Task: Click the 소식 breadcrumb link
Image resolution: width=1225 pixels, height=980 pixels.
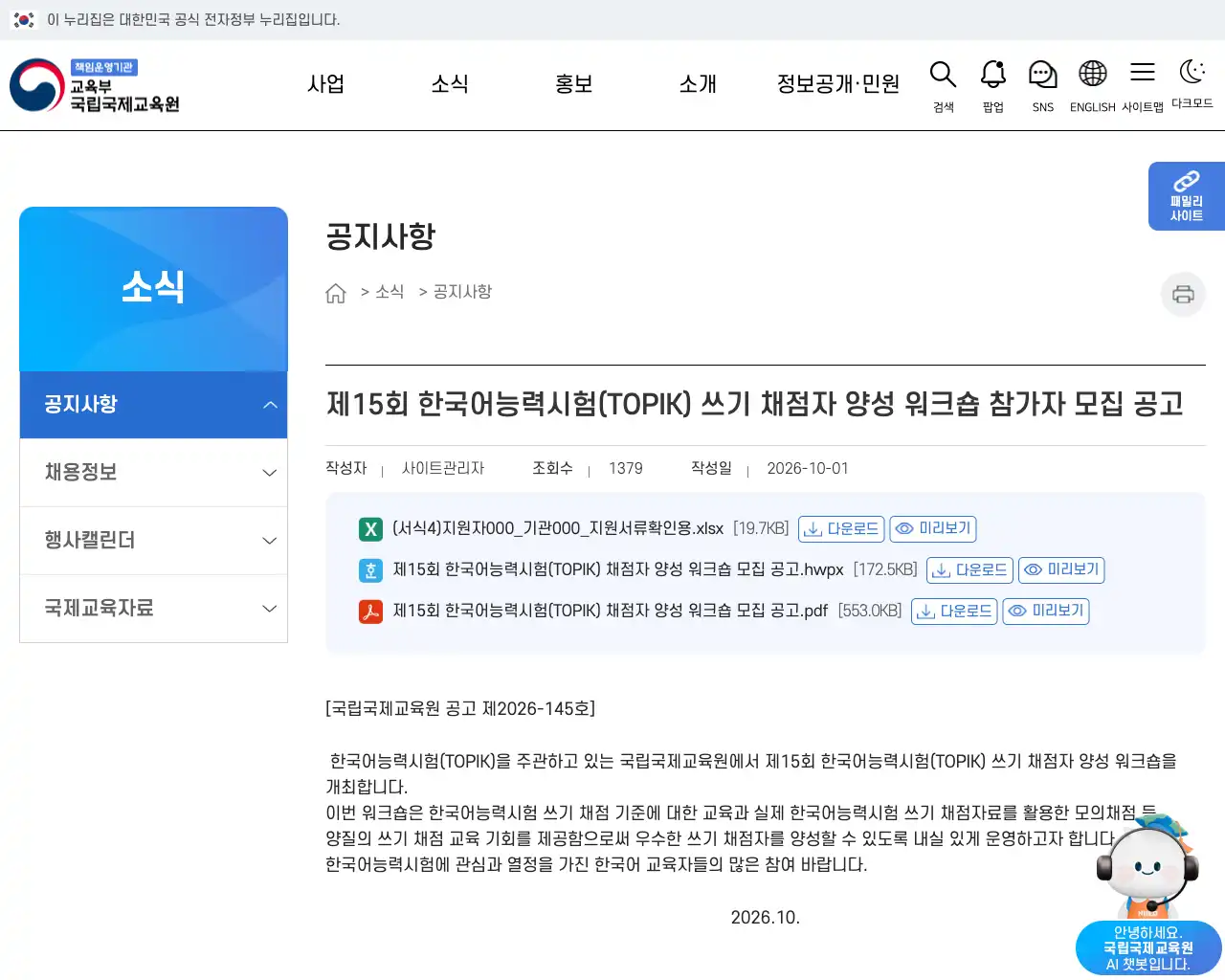Action: coord(390,292)
